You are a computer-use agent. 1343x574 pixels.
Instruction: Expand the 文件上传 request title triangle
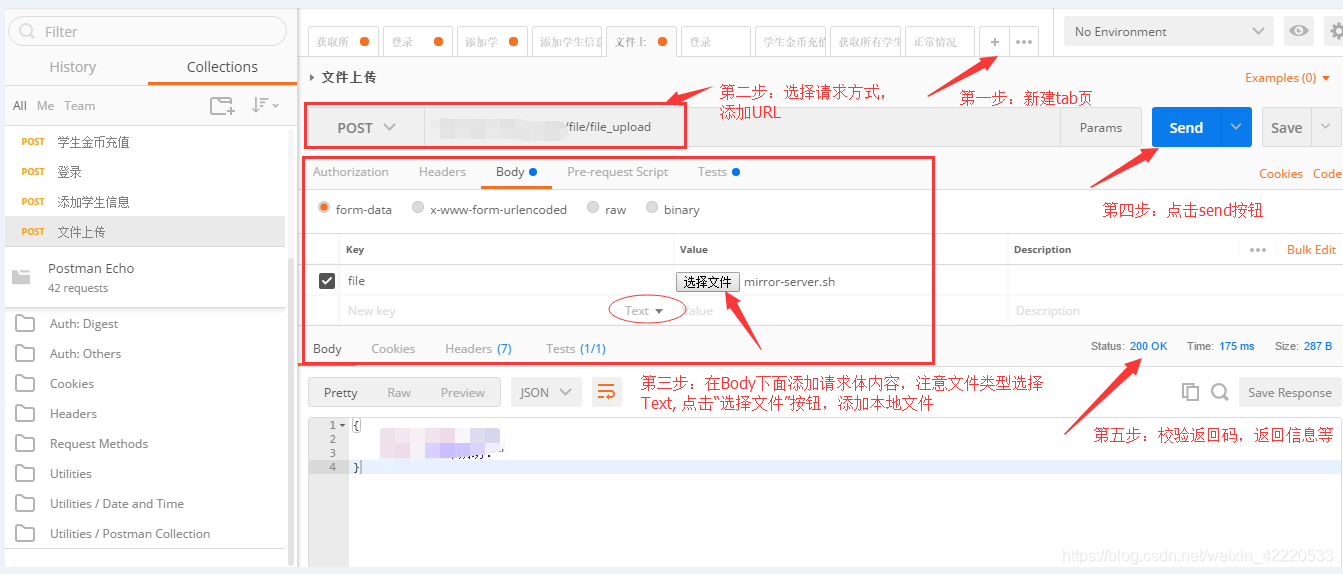point(312,77)
